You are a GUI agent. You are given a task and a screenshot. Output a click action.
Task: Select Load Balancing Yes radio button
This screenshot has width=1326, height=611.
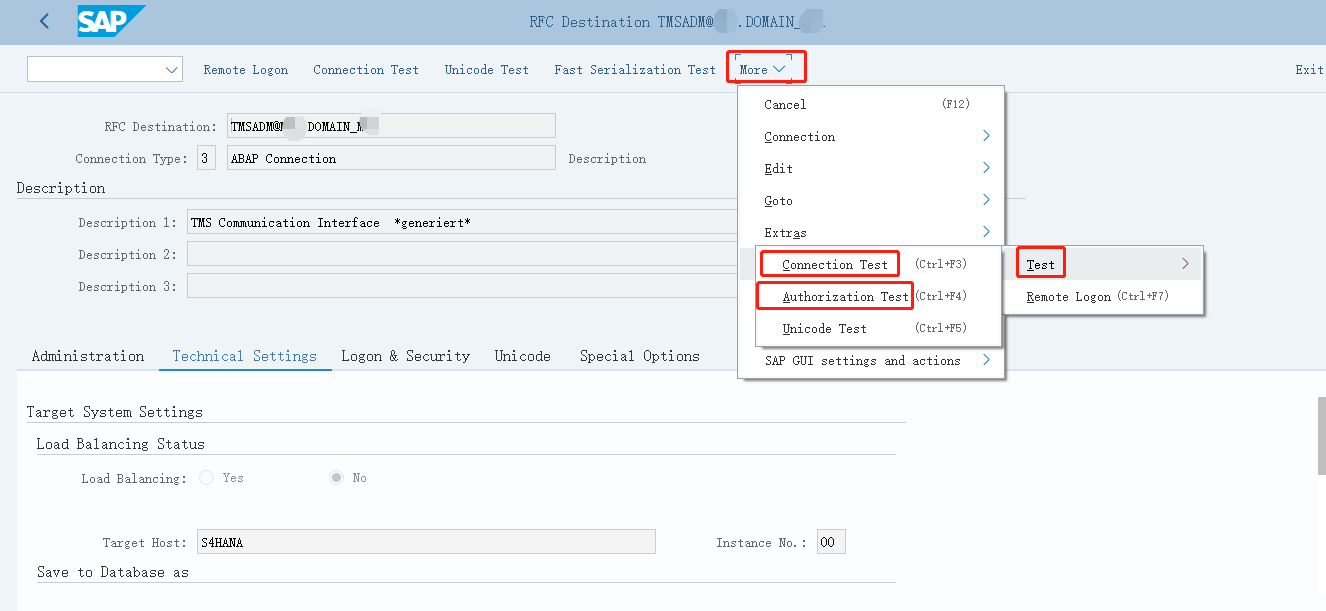click(x=207, y=478)
